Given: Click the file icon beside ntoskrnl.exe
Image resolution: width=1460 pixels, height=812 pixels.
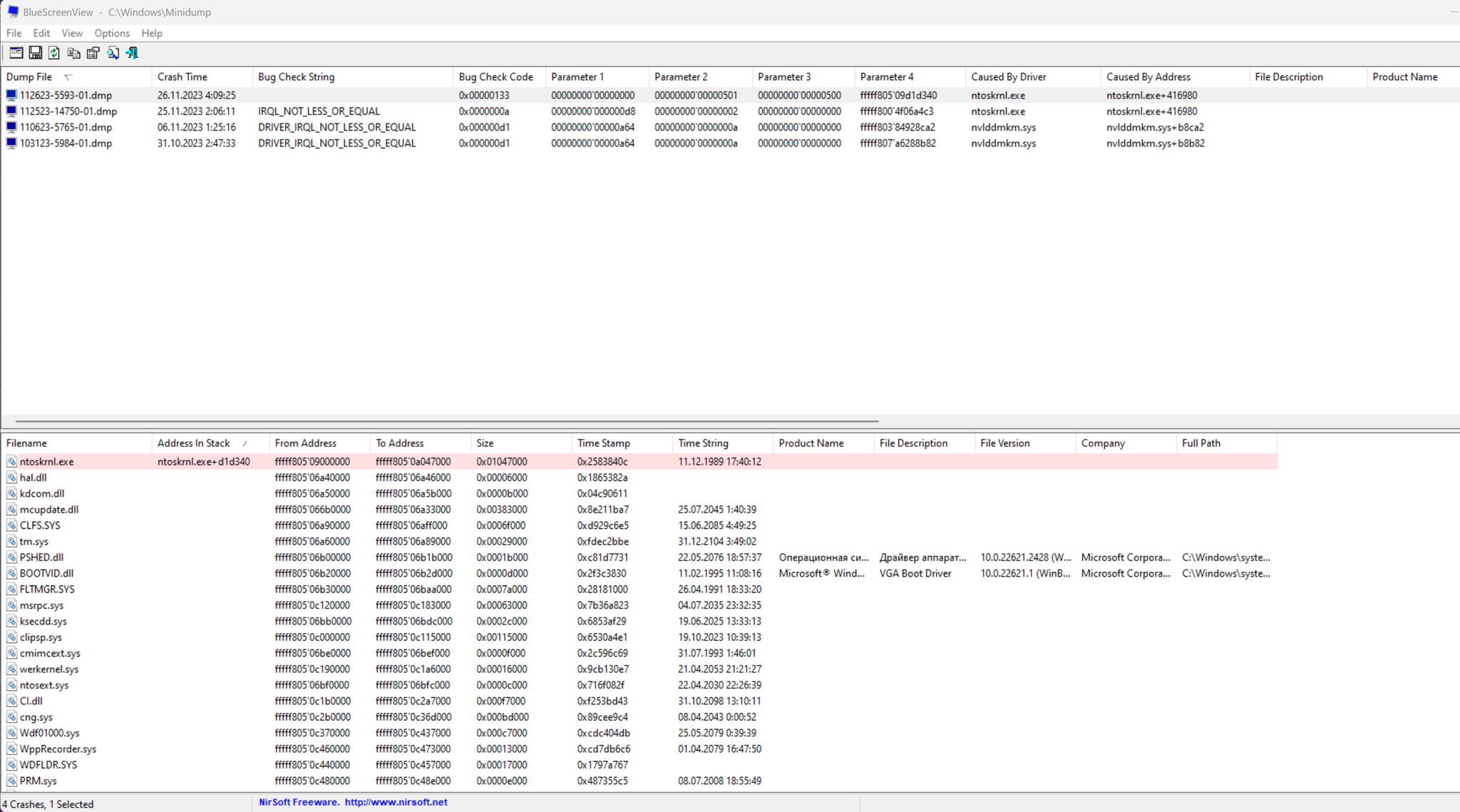Looking at the screenshot, I should pyautogui.click(x=11, y=462).
